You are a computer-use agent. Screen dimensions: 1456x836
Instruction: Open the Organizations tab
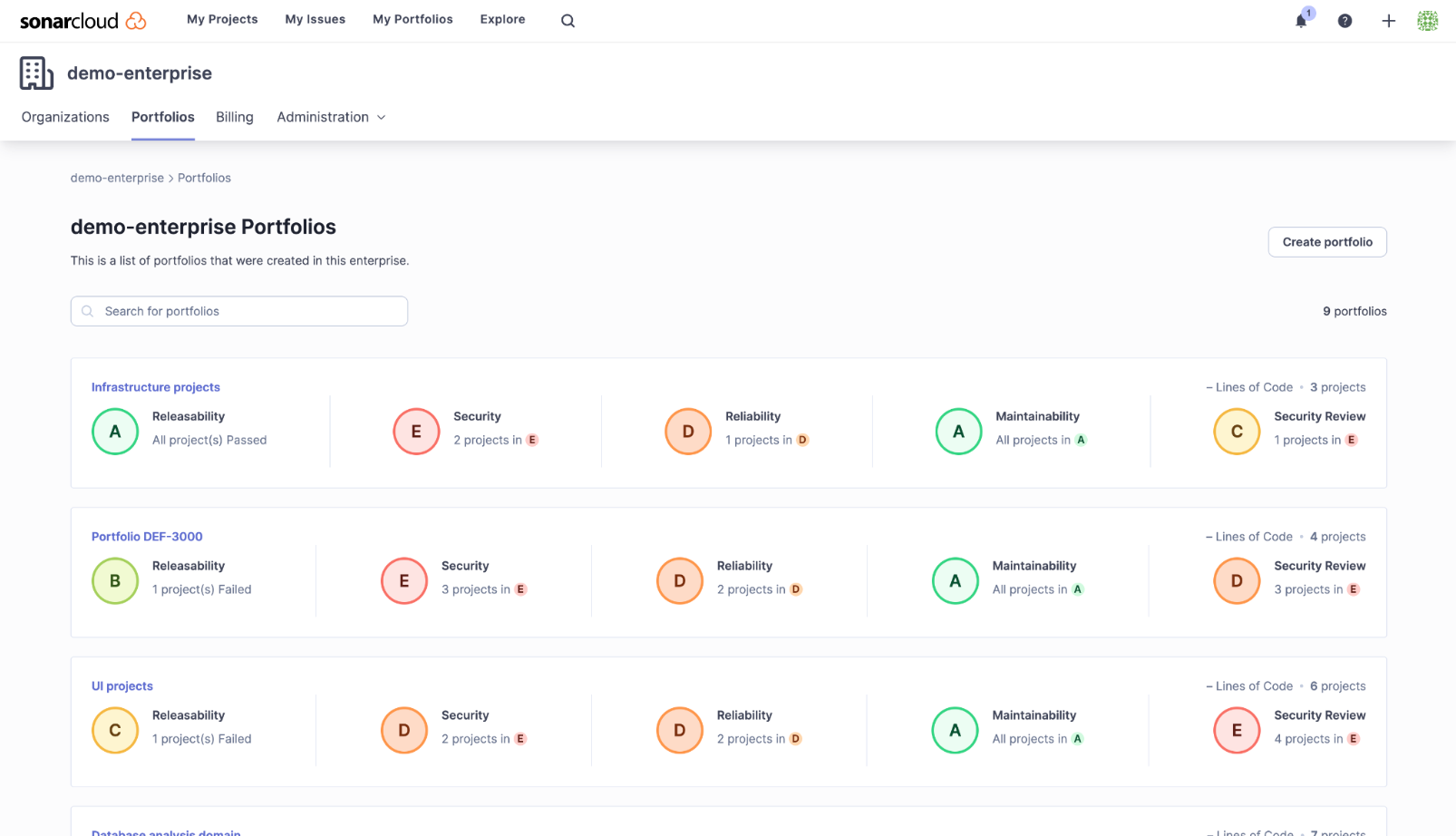(64, 117)
